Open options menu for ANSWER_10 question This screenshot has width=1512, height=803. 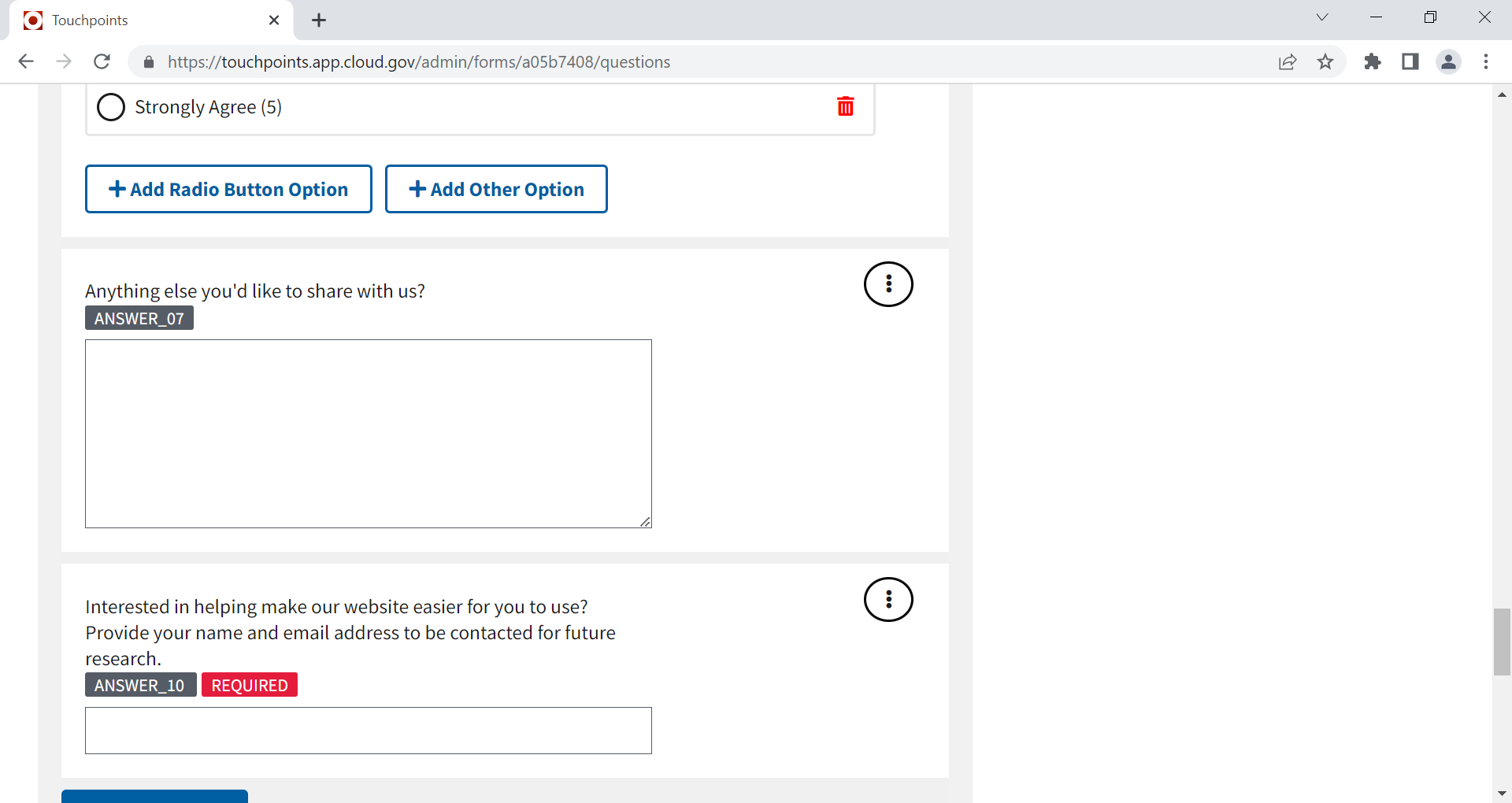click(888, 600)
